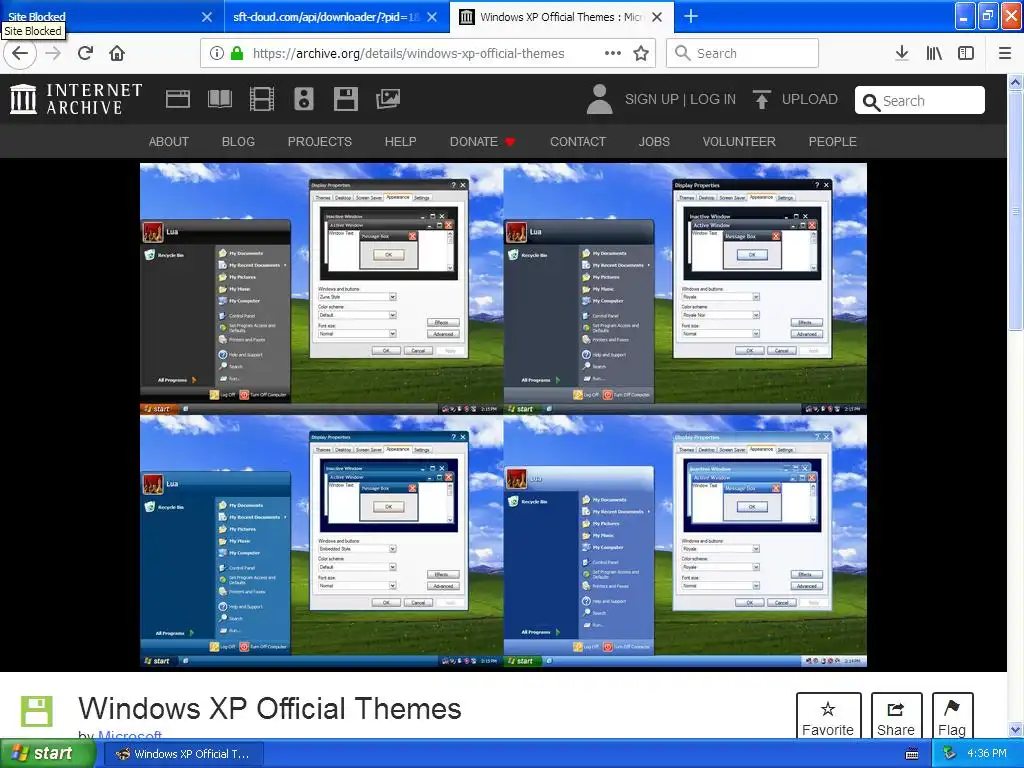Open the Archive audio speaker icon

pyautogui.click(x=304, y=99)
